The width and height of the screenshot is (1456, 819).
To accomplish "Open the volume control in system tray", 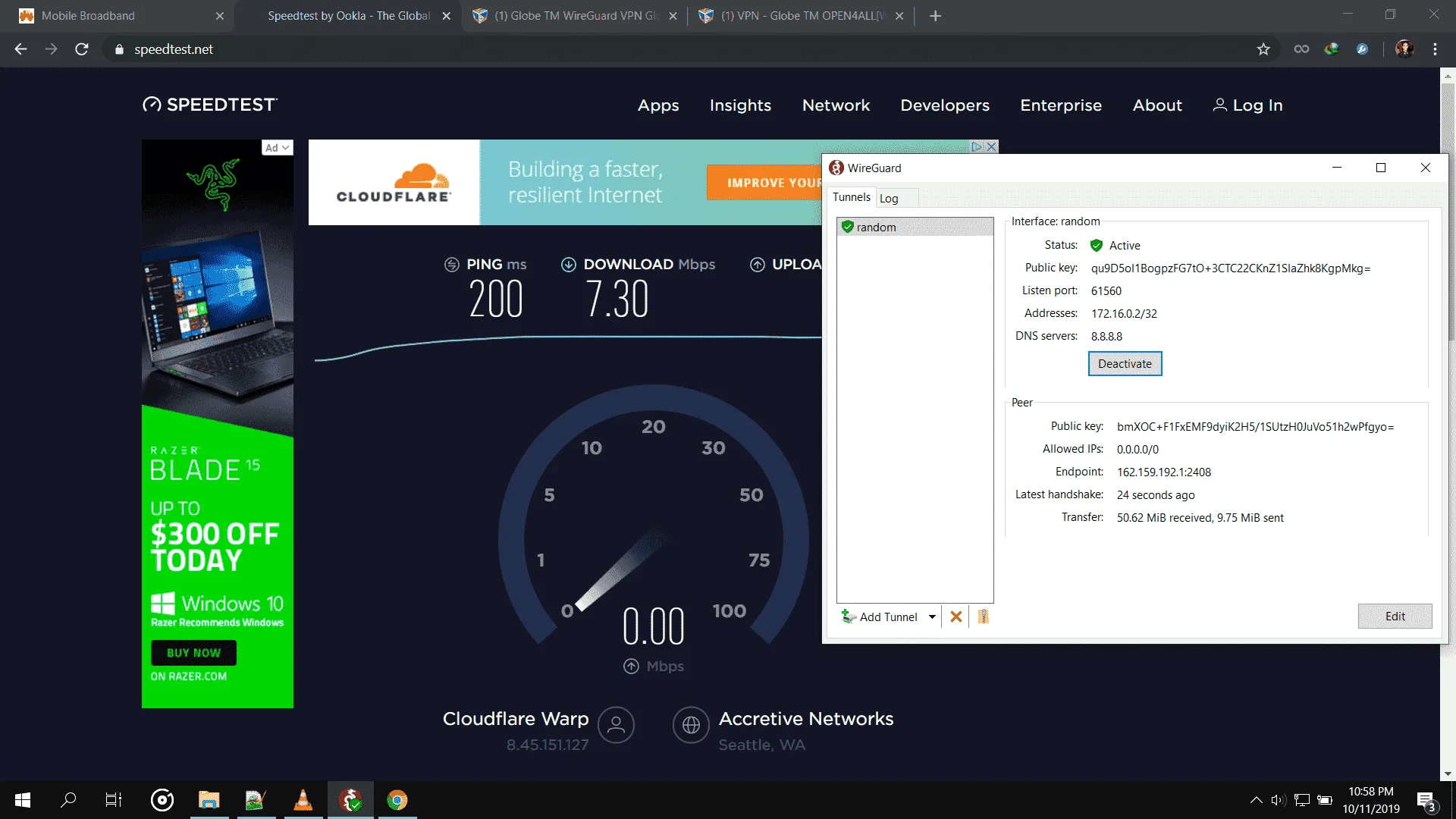I will click(1279, 800).
